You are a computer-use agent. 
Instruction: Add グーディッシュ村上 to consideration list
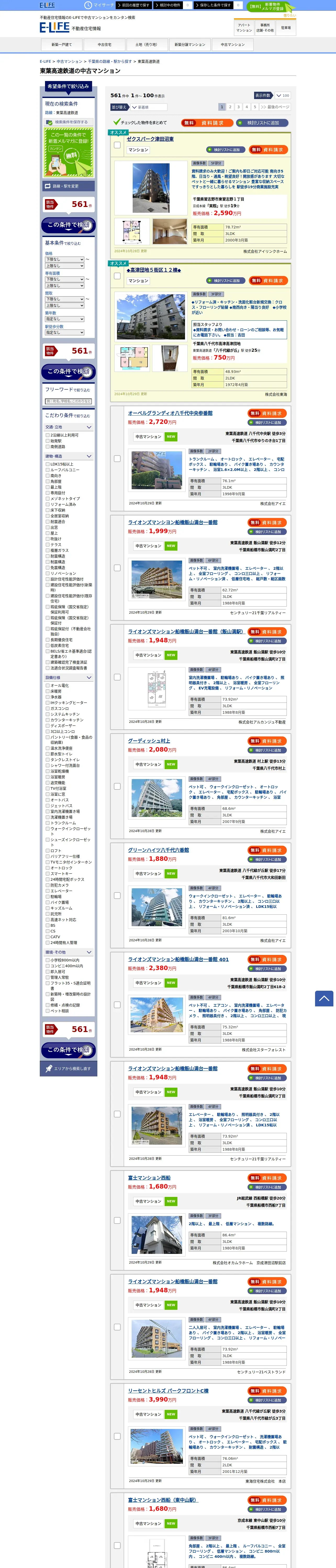267,750
